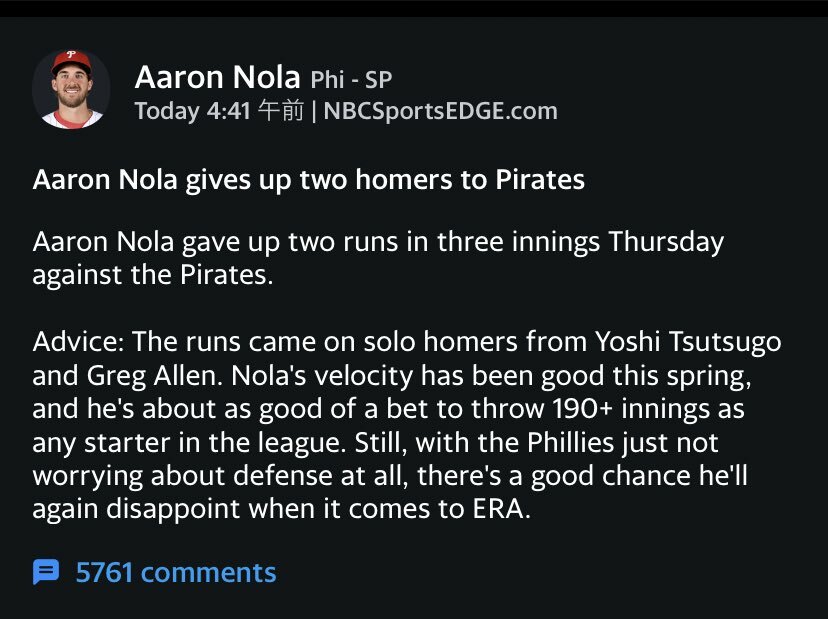Click the word "Pirates" in the bold headline
The image size is (828, 619).
(x=540, y=181)
